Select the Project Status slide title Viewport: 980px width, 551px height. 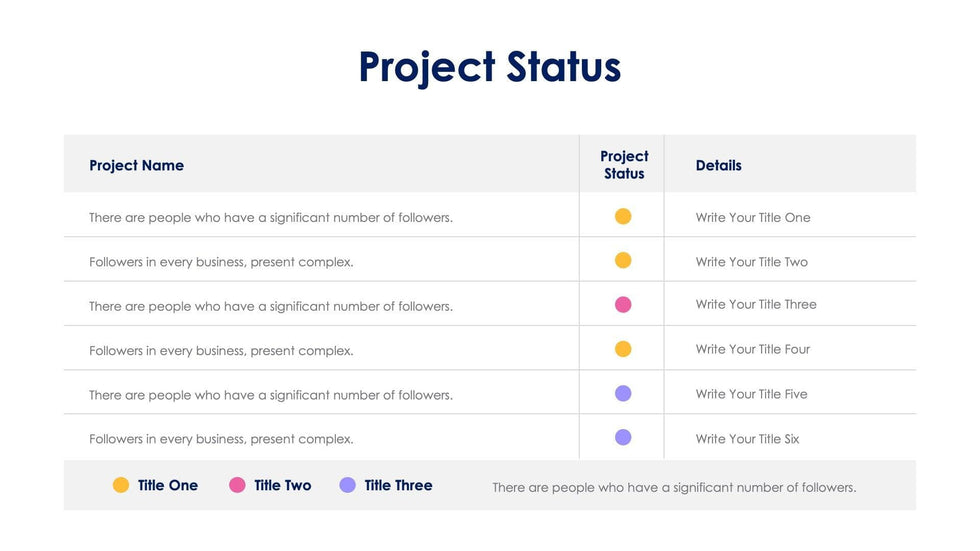click(x=490, y=67)
